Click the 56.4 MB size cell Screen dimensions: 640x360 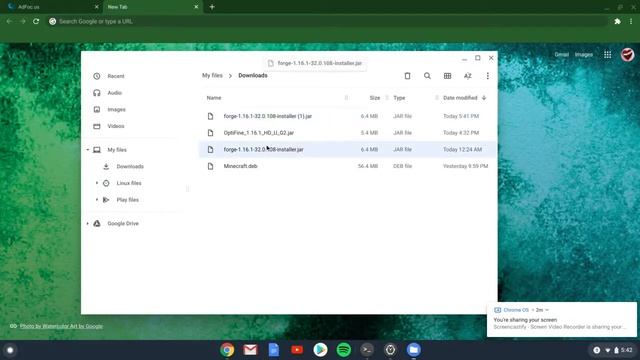click(368, 166)
